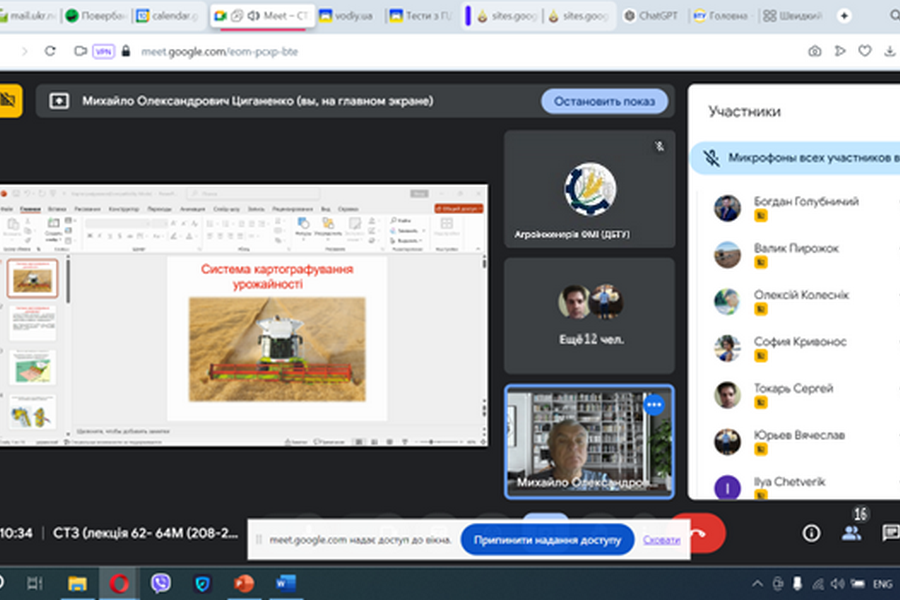This screenshot has height=600, width=900.
Task: Click the presentation screen icon beside presenter name
Action: 59,101
